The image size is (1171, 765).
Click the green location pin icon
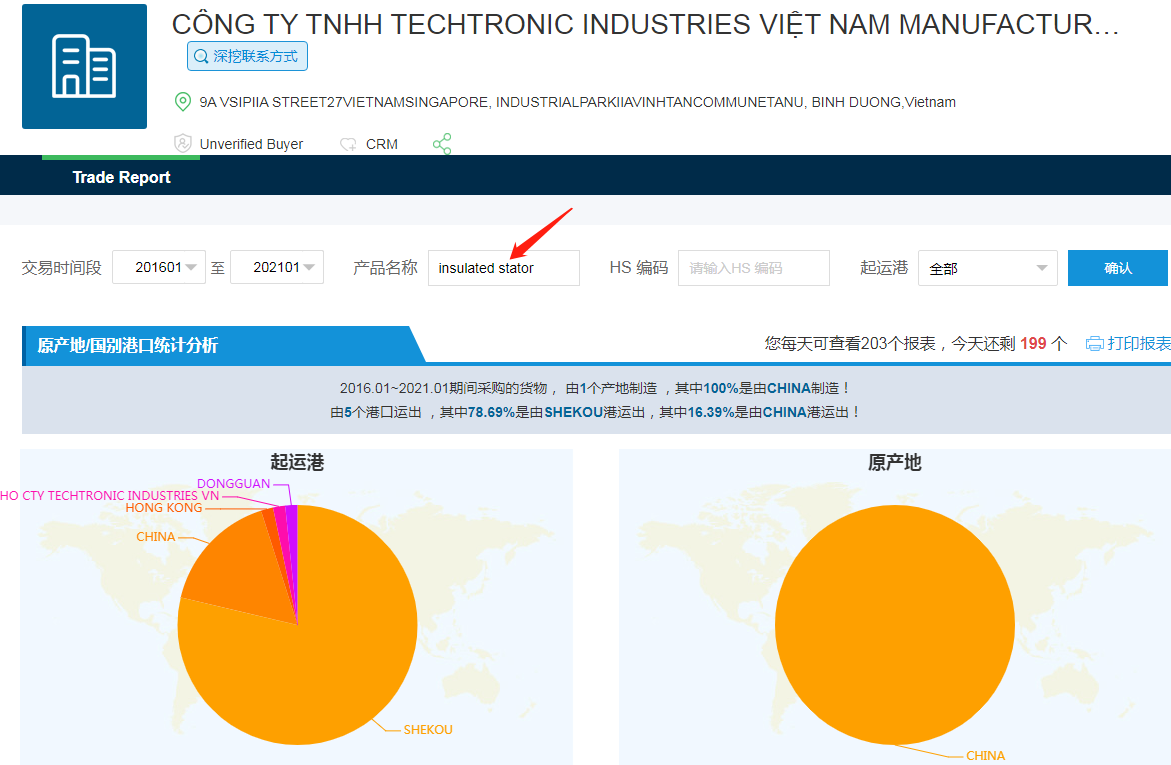point(182,102)
